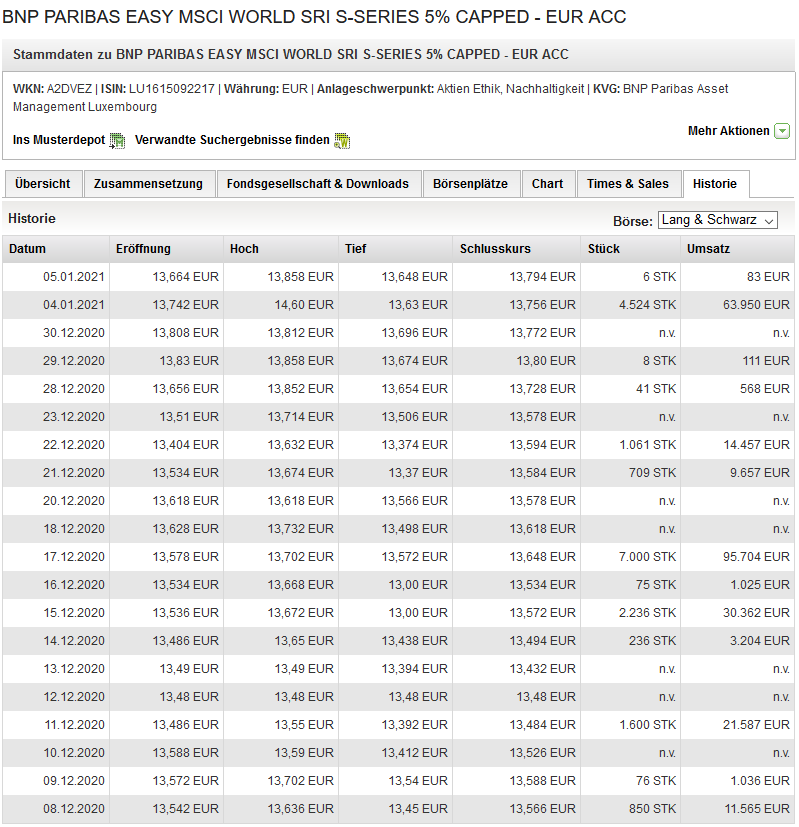This screenshot has width=799, height=827.
Task: Click the Verwandte Suchergebnisse finden icon
Action: pyautogui.click(x=342, y=141)
